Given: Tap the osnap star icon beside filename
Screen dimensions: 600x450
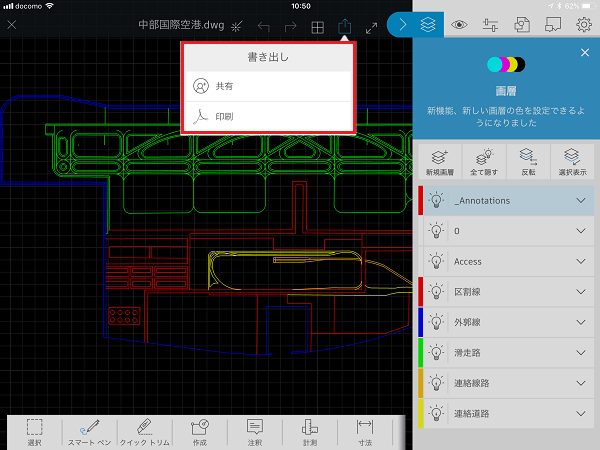Looking at the screenshot, I should [236, 26].
